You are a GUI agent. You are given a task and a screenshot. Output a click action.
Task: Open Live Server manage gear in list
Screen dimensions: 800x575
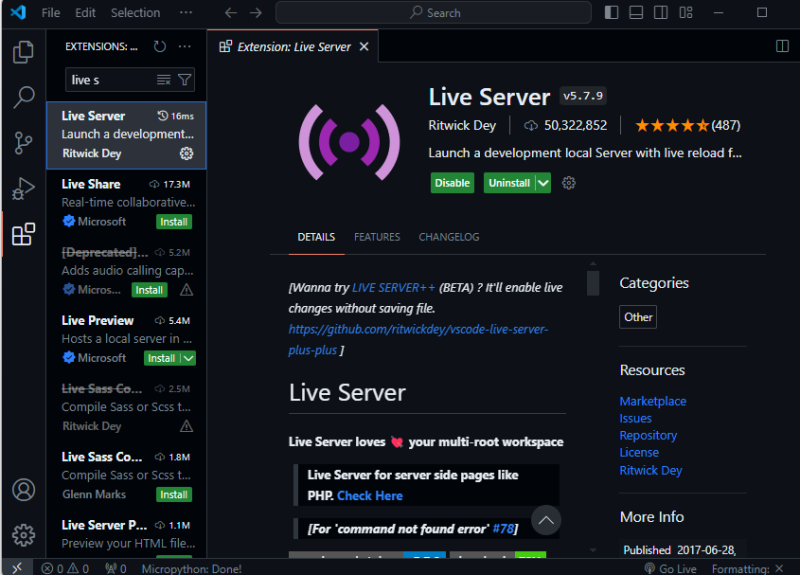click(x=186, y=153)
